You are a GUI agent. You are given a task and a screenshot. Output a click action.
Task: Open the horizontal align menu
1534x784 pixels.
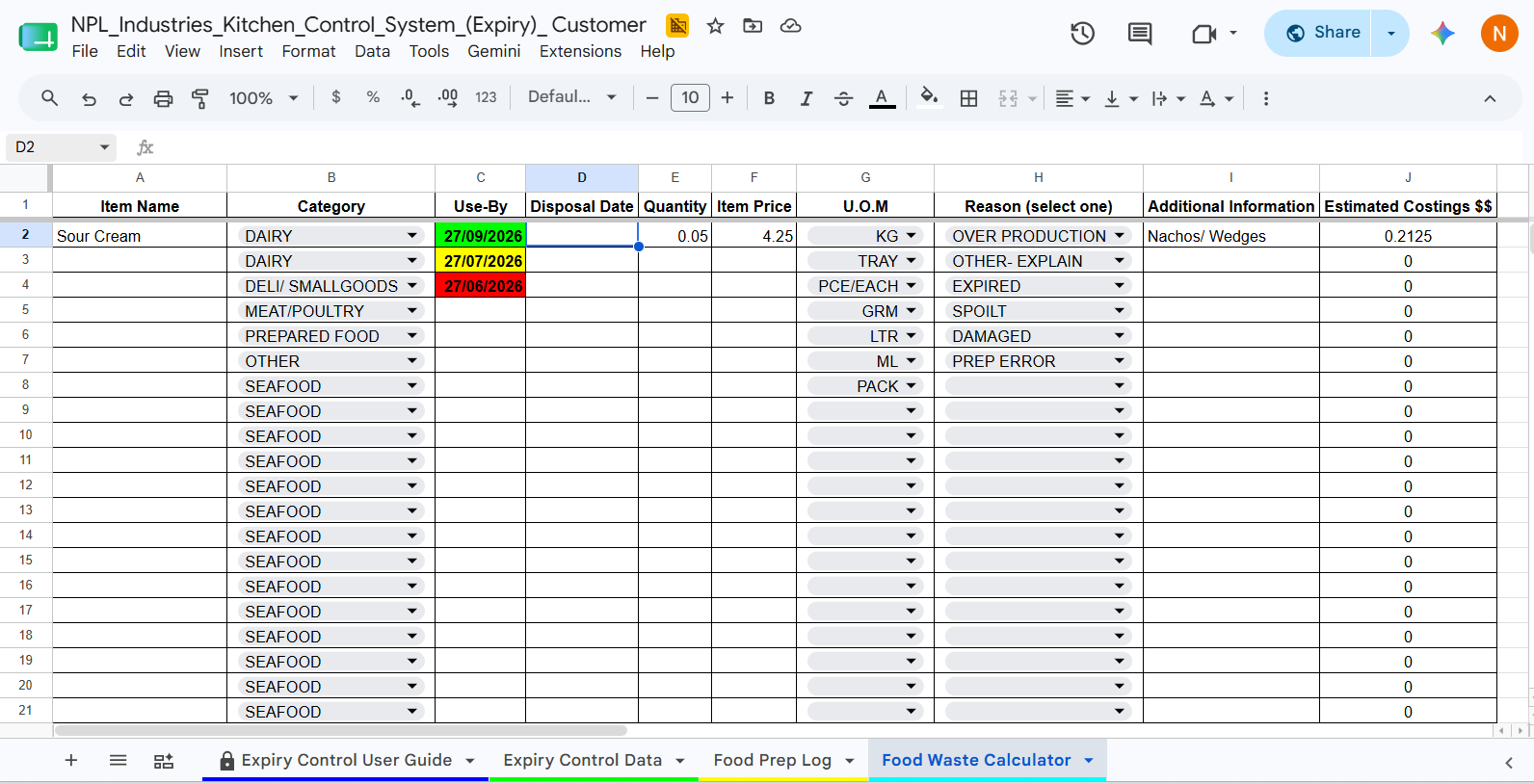coord(1072,98)
